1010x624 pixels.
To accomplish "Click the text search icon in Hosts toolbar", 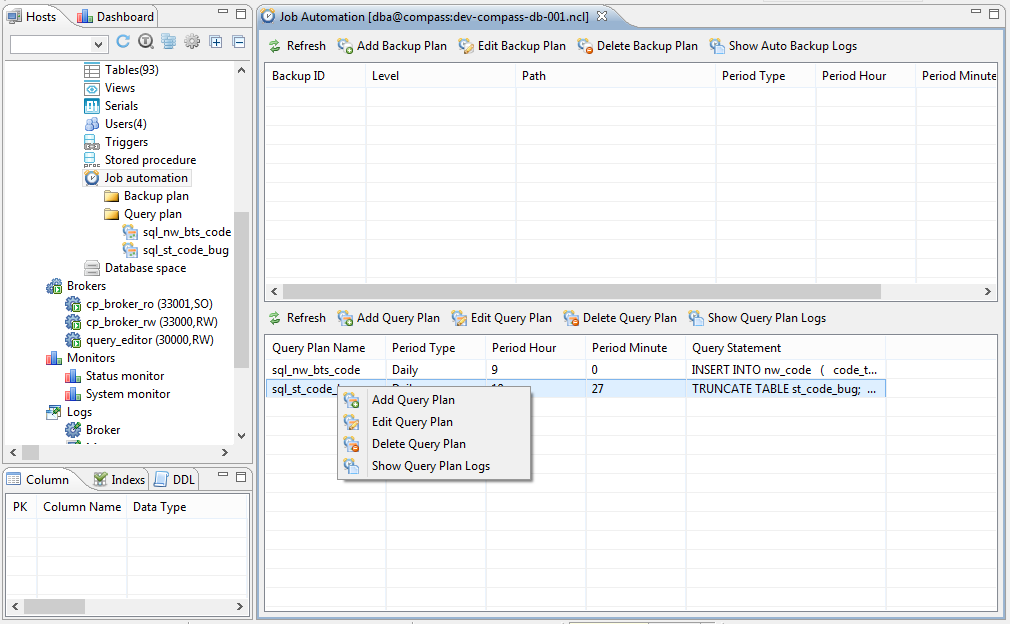I will [146, 42].
